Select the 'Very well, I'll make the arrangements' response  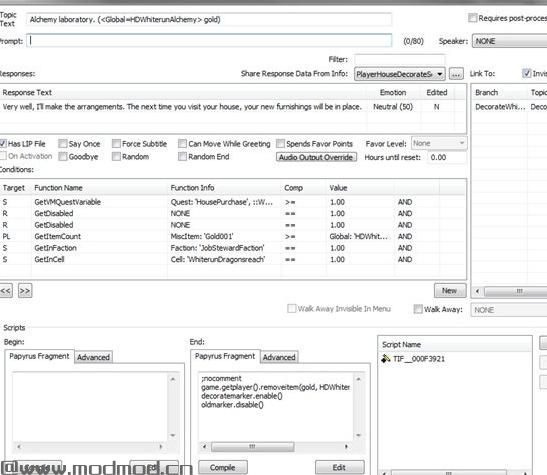pos(182,107)
